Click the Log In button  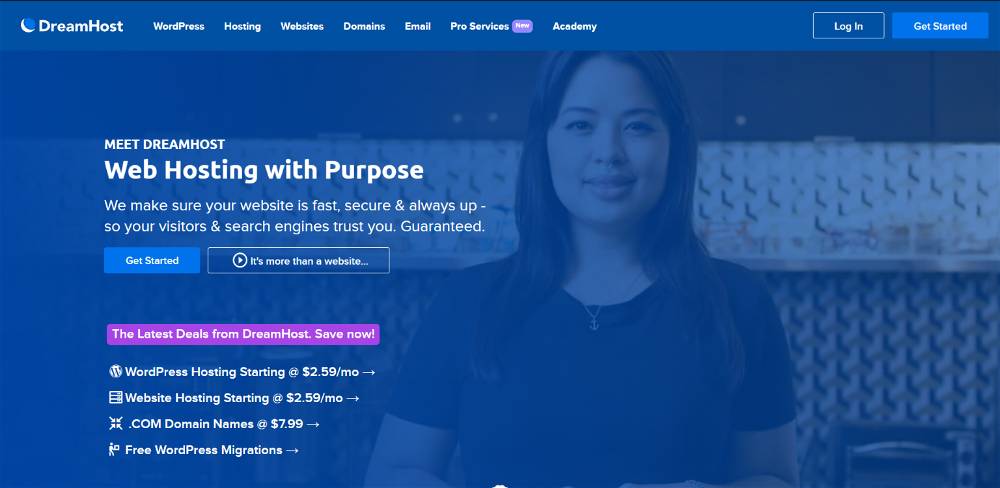coord(848,26)
